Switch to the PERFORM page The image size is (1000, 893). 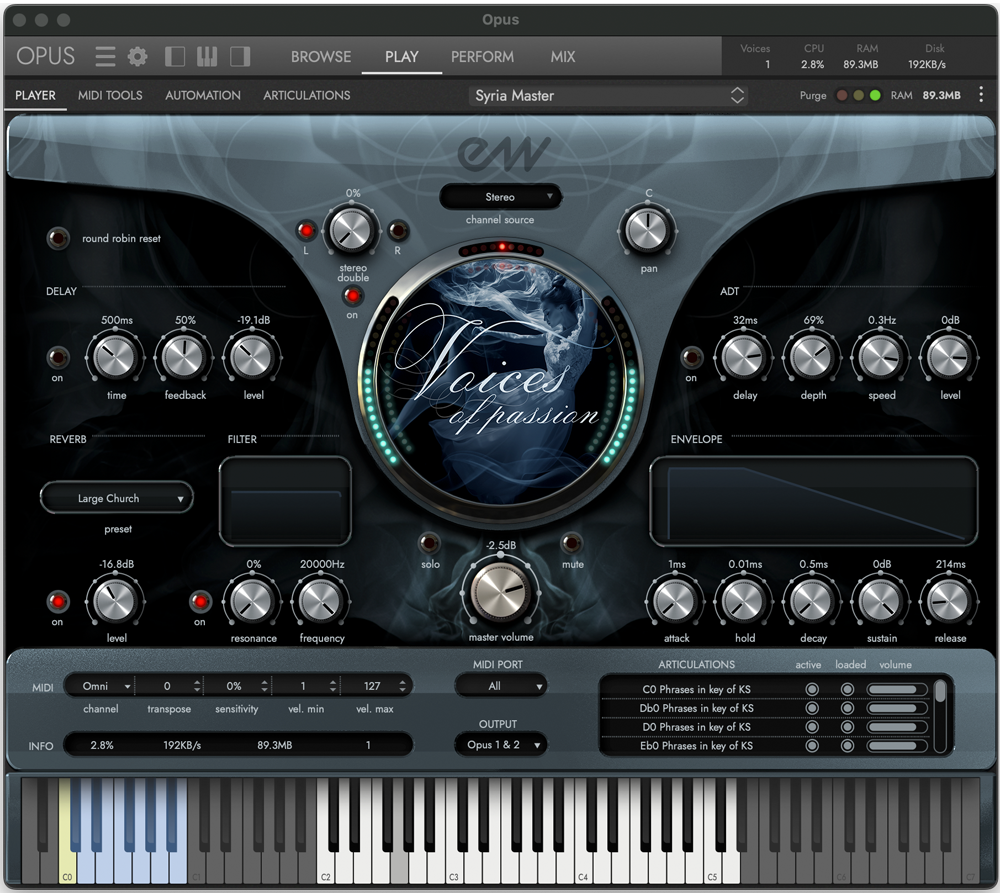tap(482, 57)
